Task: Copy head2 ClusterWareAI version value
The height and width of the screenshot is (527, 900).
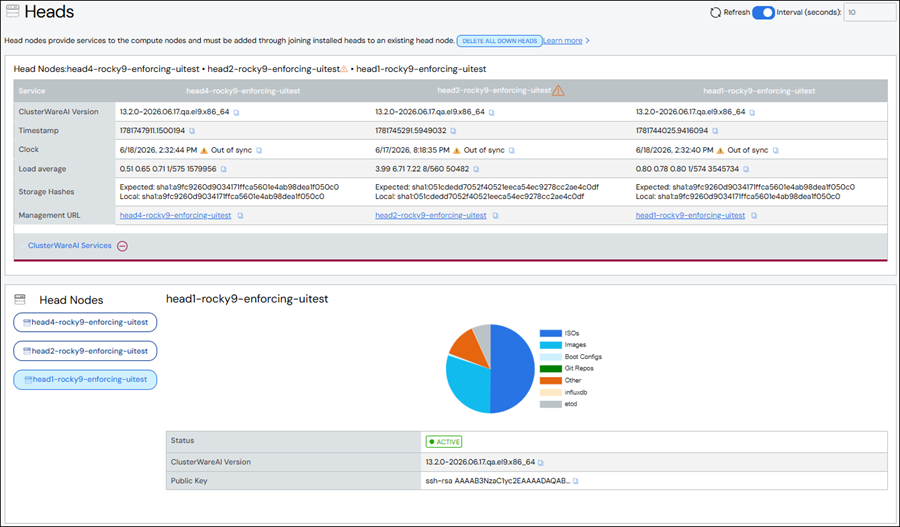Action: pos(491,113)
